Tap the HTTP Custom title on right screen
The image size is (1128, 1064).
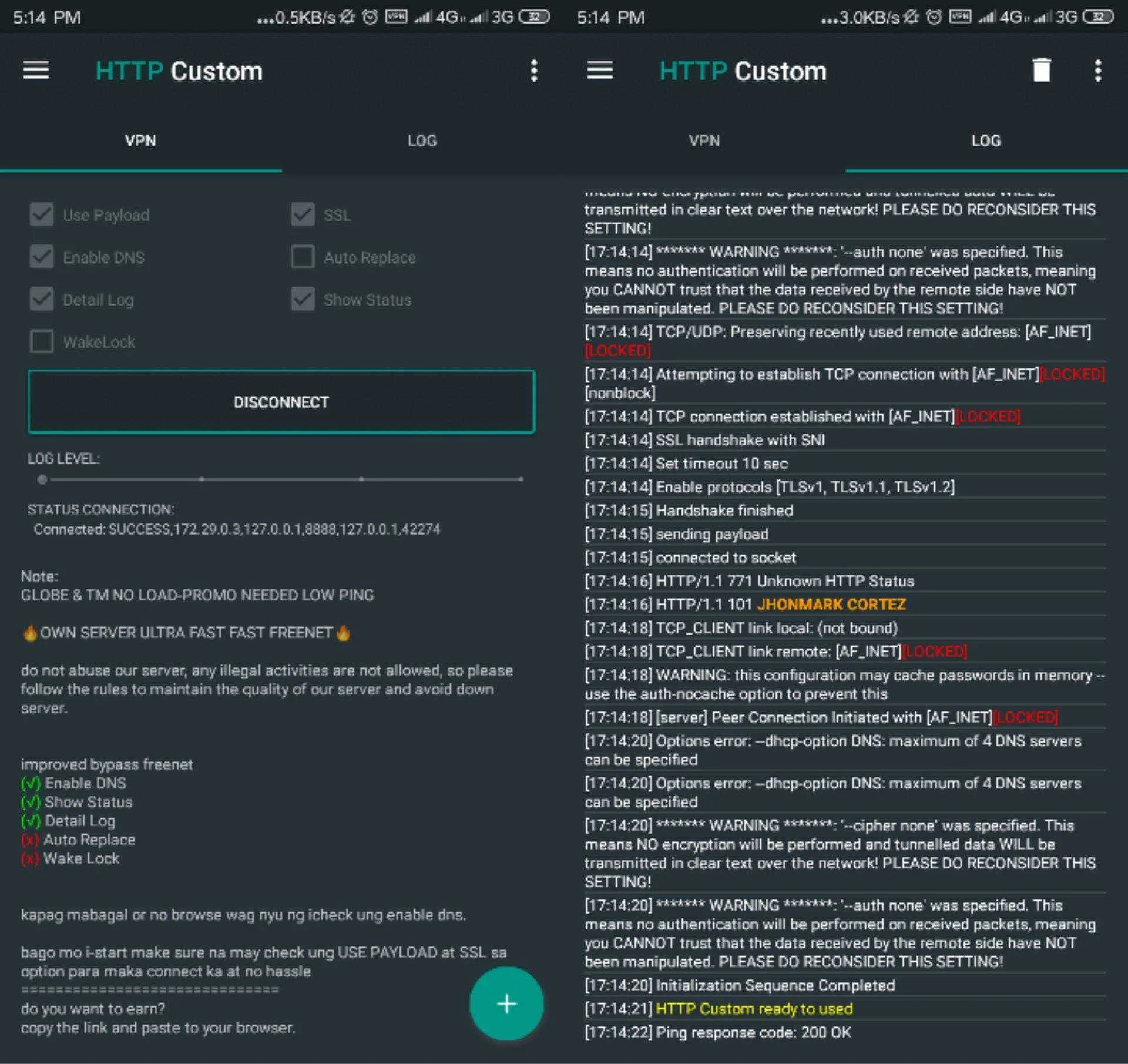(743, 71)
